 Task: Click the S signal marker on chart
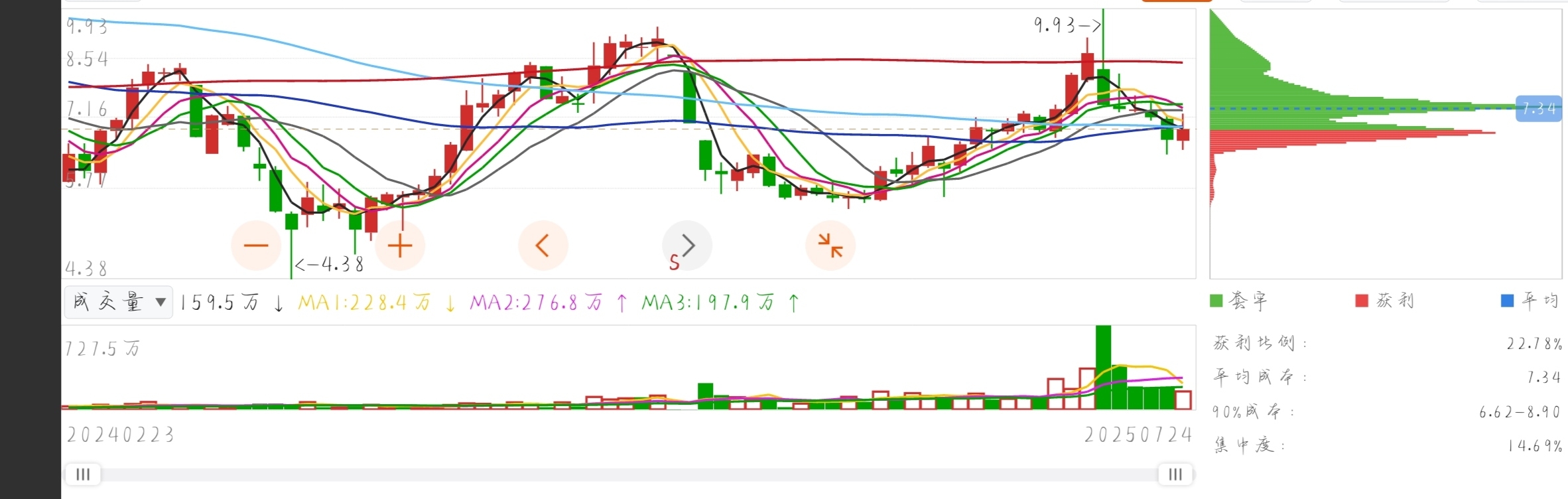click(x=674, y=263)
